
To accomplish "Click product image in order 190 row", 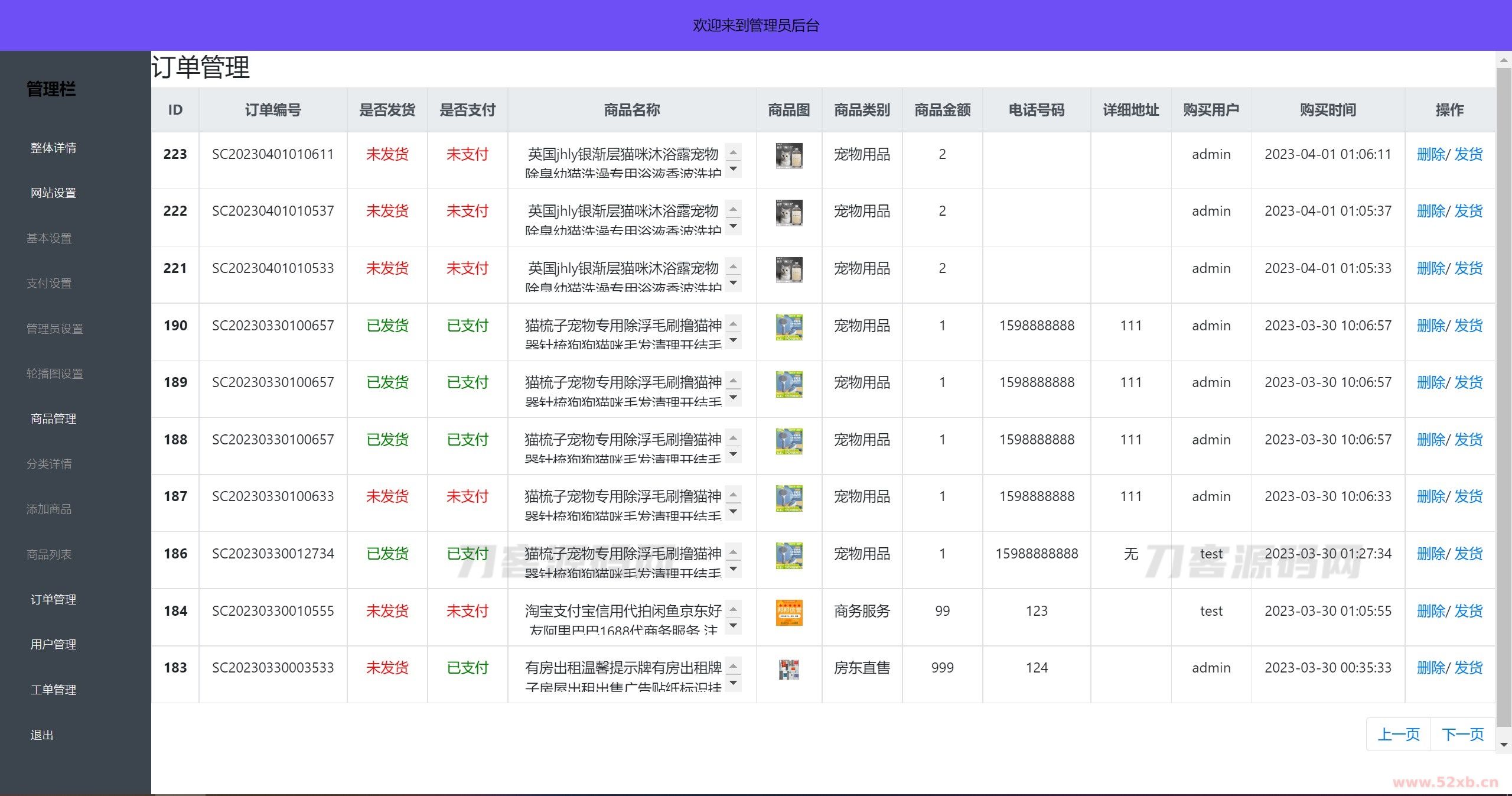I will [788, 327].
